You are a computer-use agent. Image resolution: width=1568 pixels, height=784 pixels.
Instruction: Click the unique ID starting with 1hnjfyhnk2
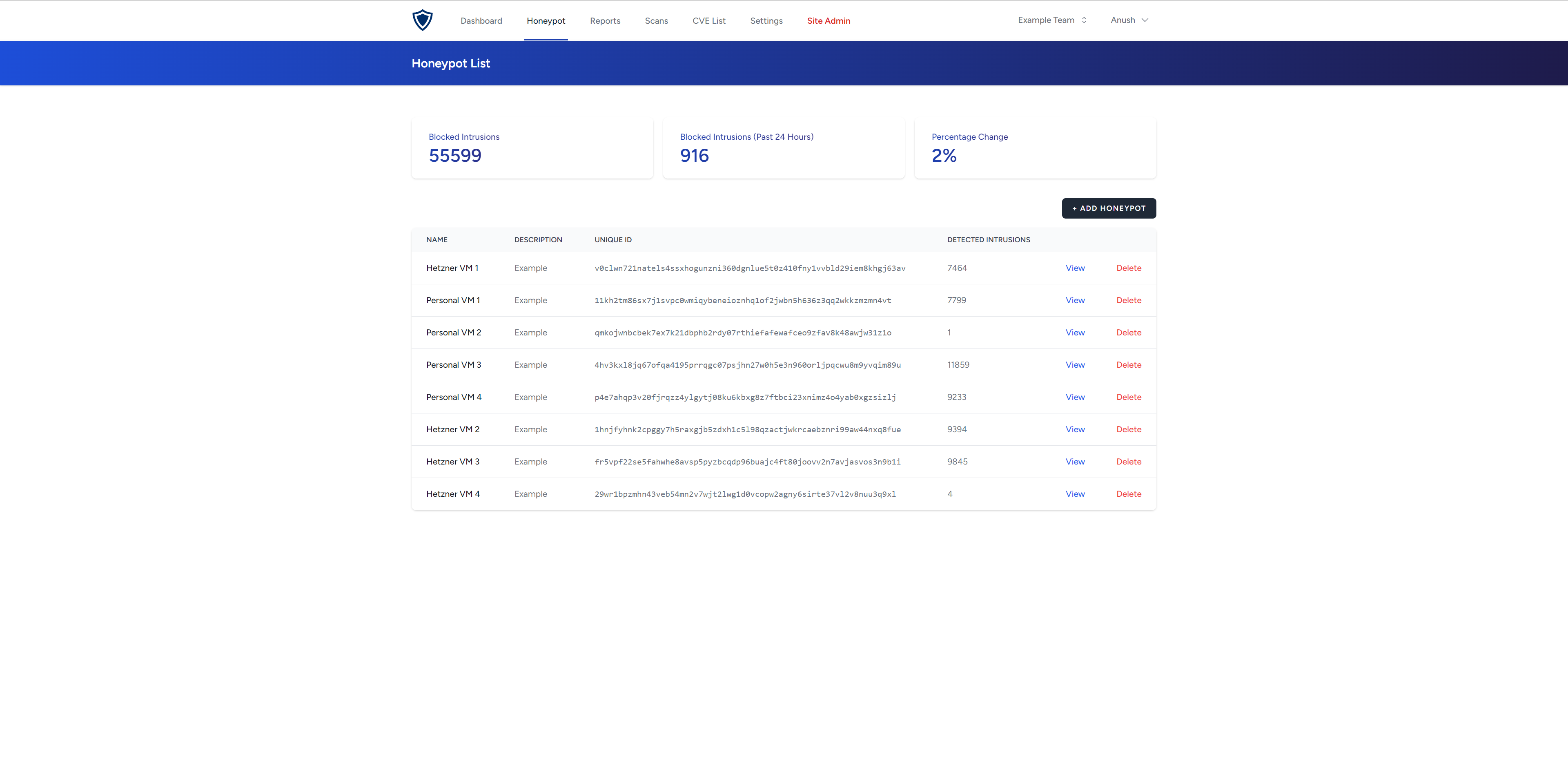click(x=748, y=430)
